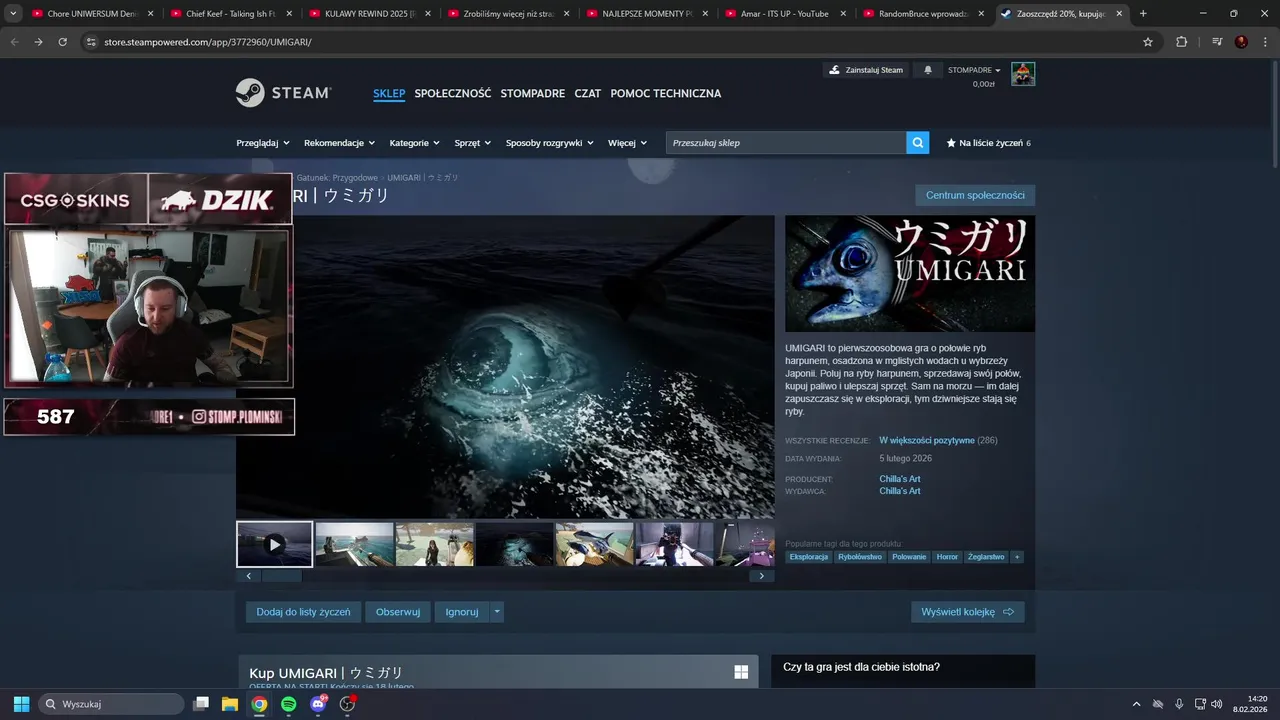Switch to the KULAWY REWIND 2025 tab
This screenshot has width=1280, height=720.
pos(370,14)
